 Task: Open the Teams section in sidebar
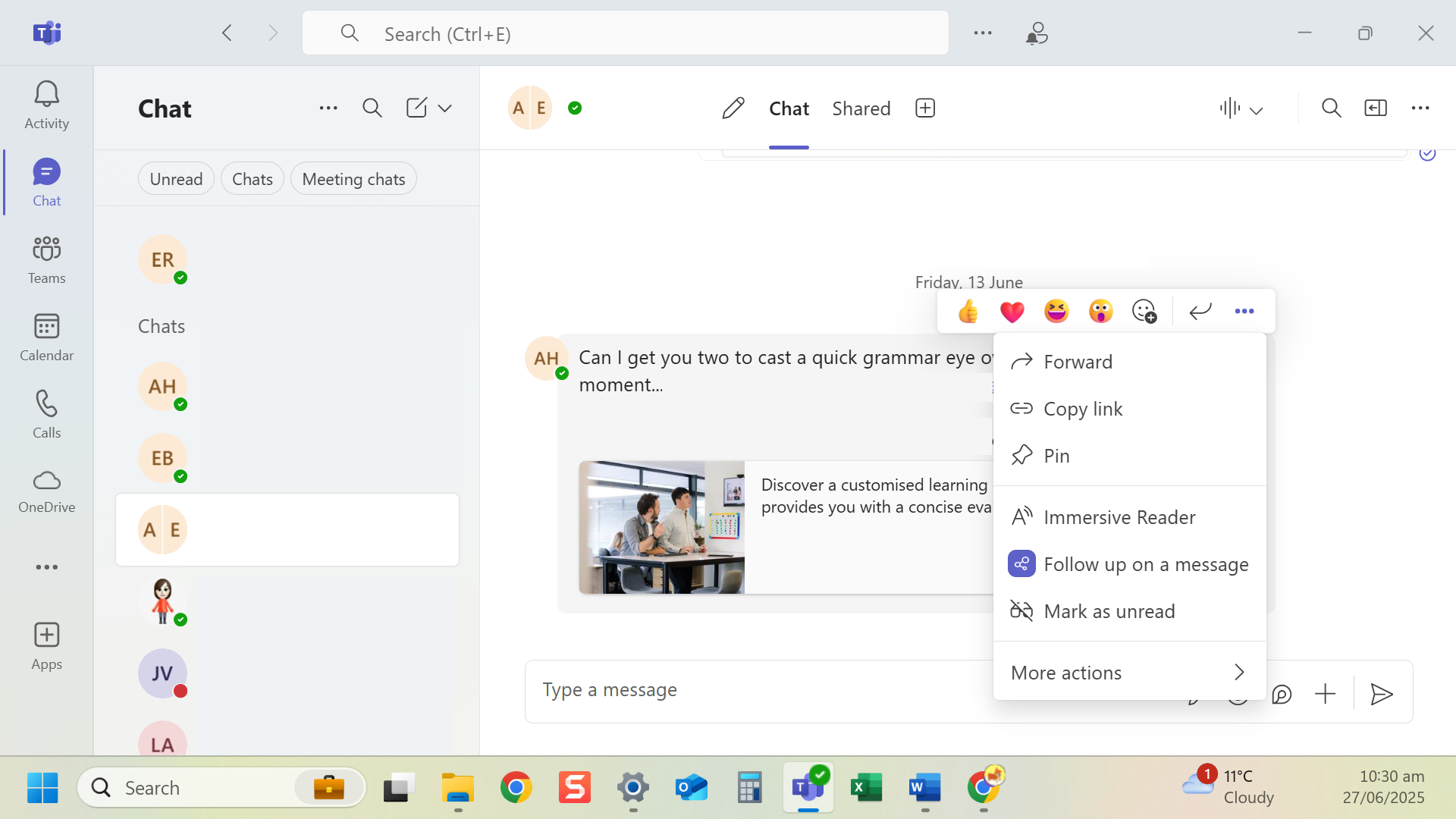point(46,260)
